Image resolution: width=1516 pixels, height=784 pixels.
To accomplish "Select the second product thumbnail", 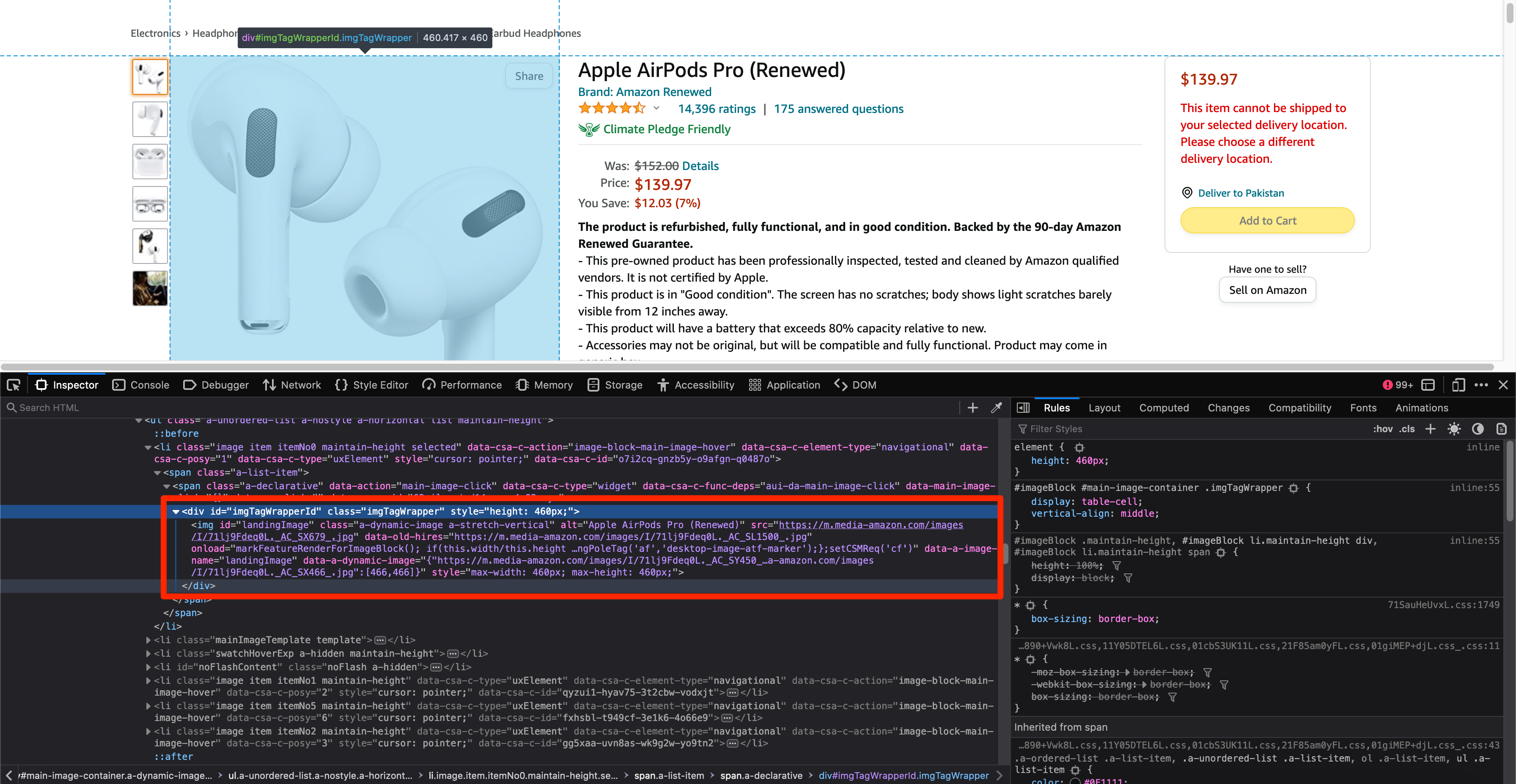I will pyautogui.click(x=149, y=119).
